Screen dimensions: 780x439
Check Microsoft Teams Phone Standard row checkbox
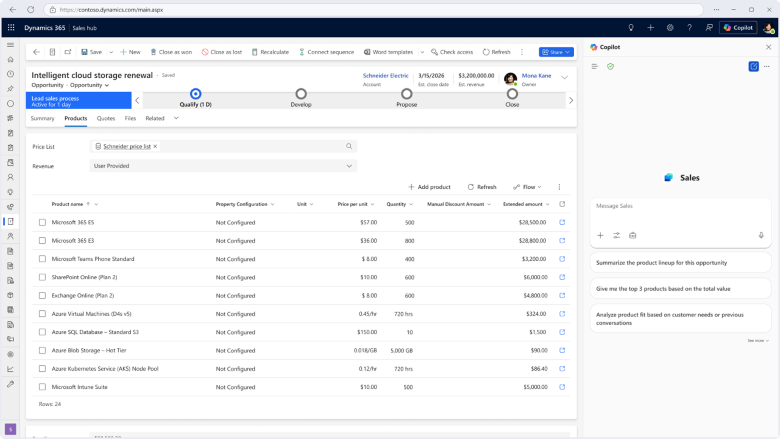click(x=42, y=259)
